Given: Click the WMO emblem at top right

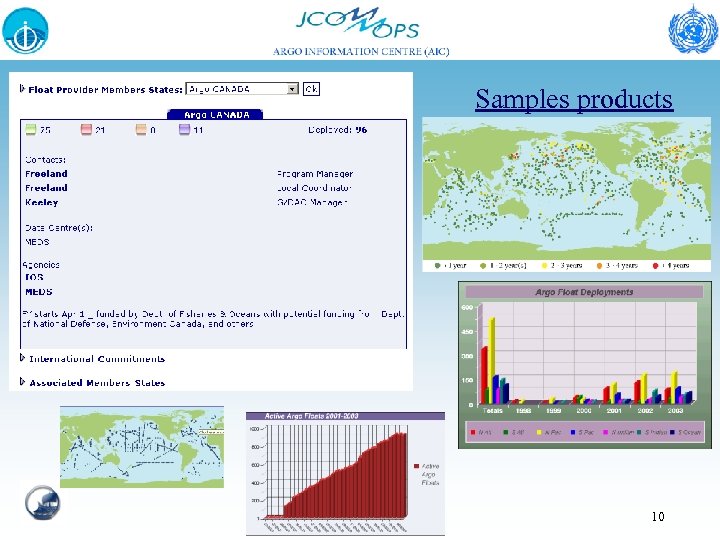Looking at the screenshot, I should pyautogui.click(x=692, y=29).
